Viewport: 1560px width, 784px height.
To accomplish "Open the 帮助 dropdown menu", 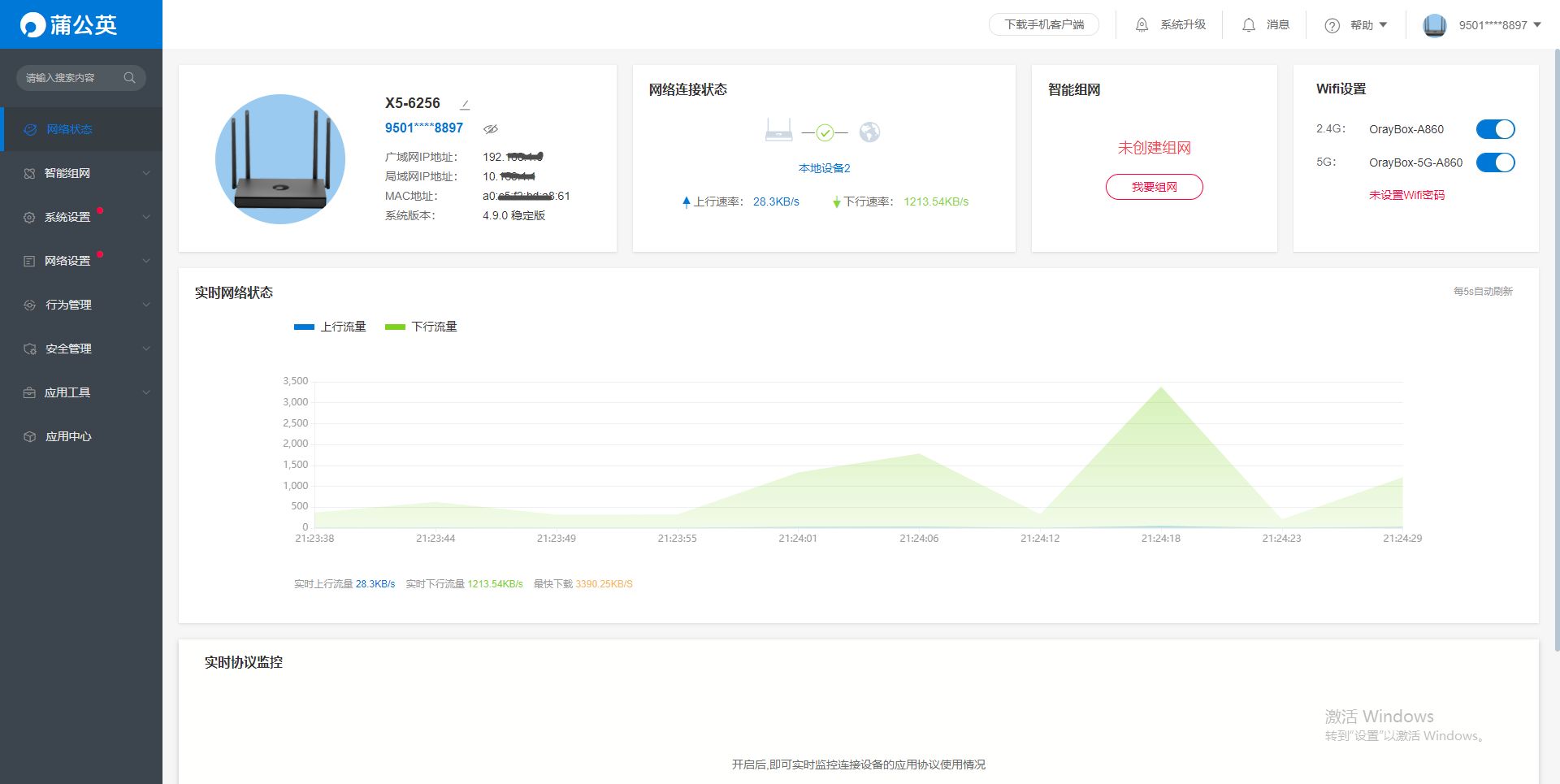I will pos(1357,25).
